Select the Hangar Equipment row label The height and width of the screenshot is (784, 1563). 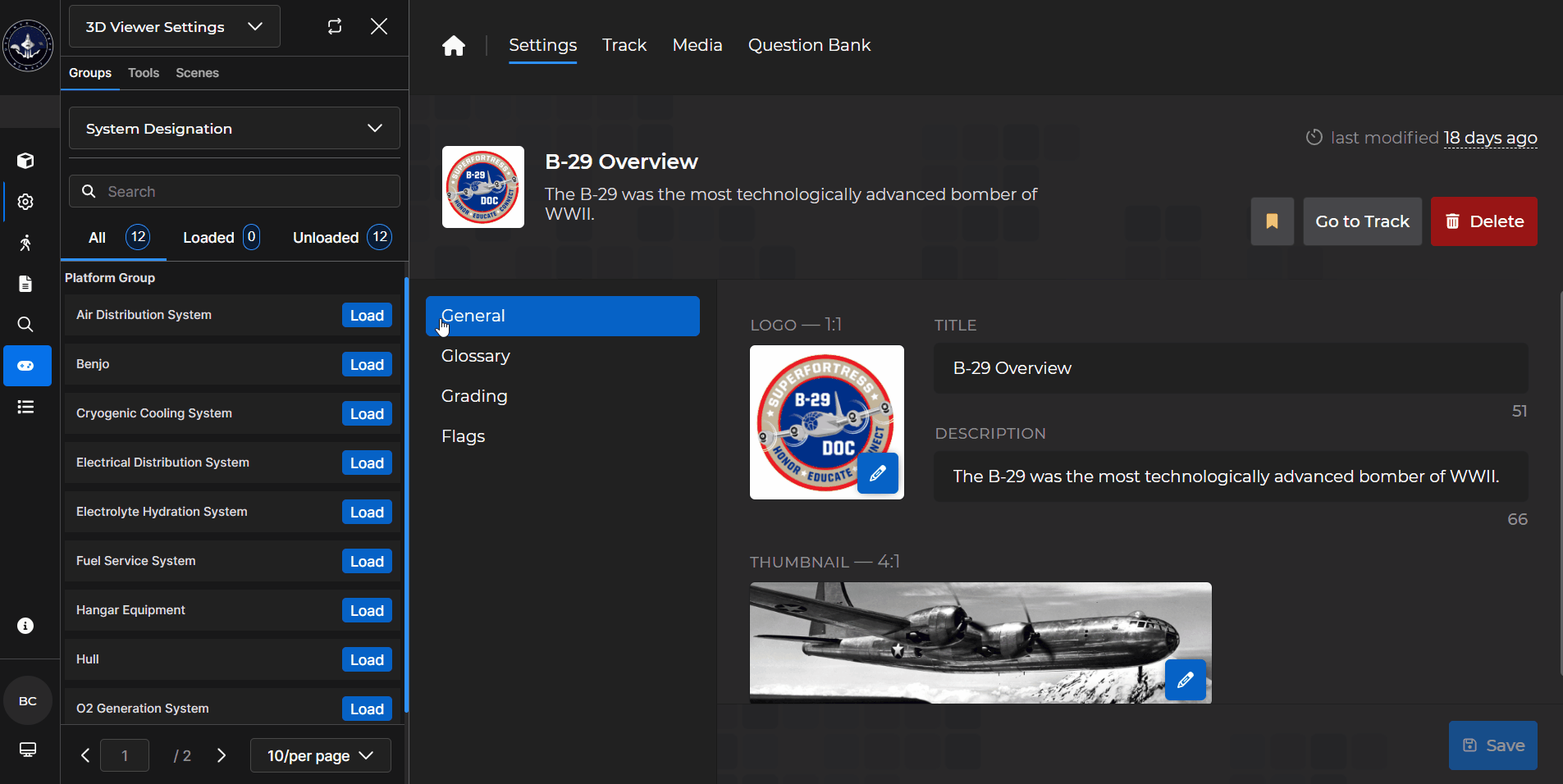(130, 610)
